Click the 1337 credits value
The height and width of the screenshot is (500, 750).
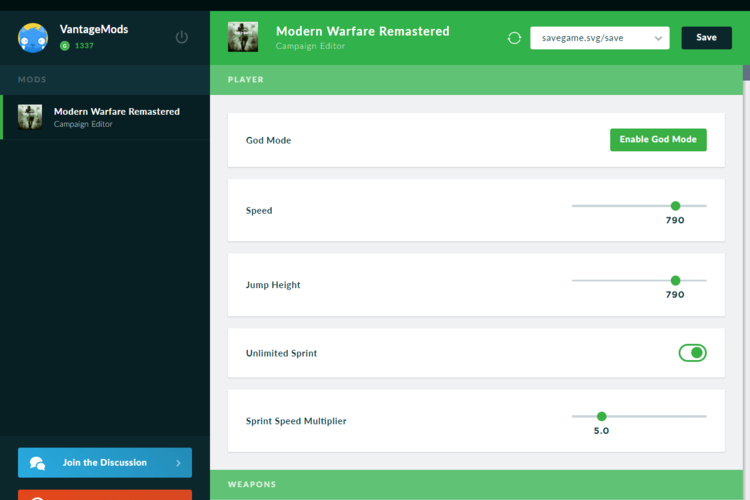[84, 46]
